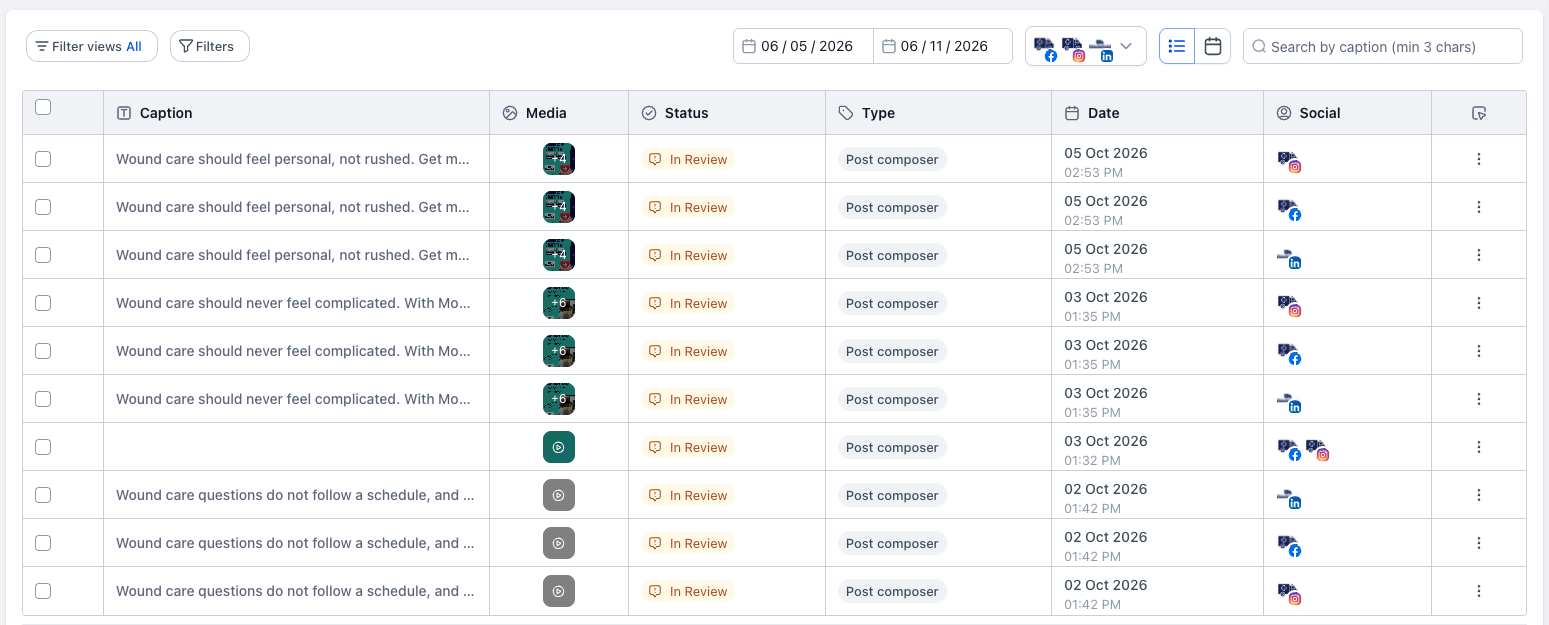Open three-dot menu for 02 Oct LinkedIn post
The width and height of the screenshot is (1549, 625).
point(1479,495)
